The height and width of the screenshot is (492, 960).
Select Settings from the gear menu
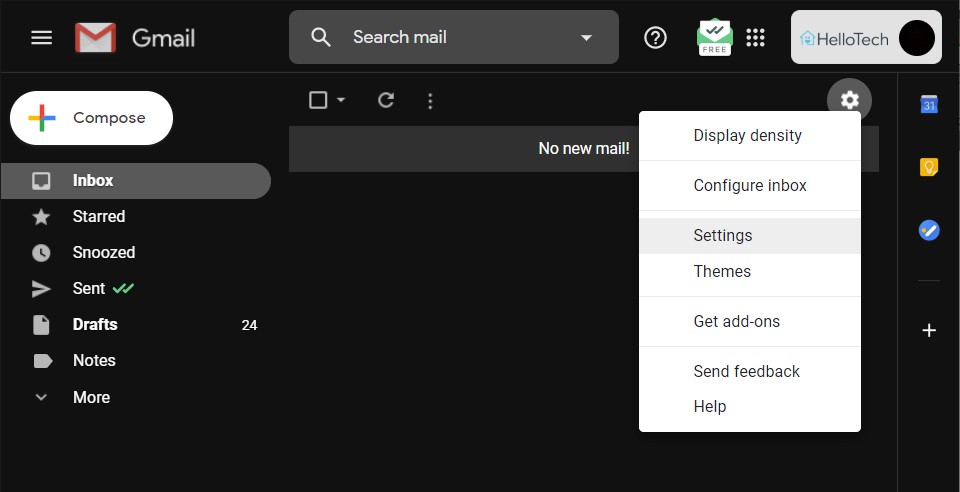tap(722, 236)
